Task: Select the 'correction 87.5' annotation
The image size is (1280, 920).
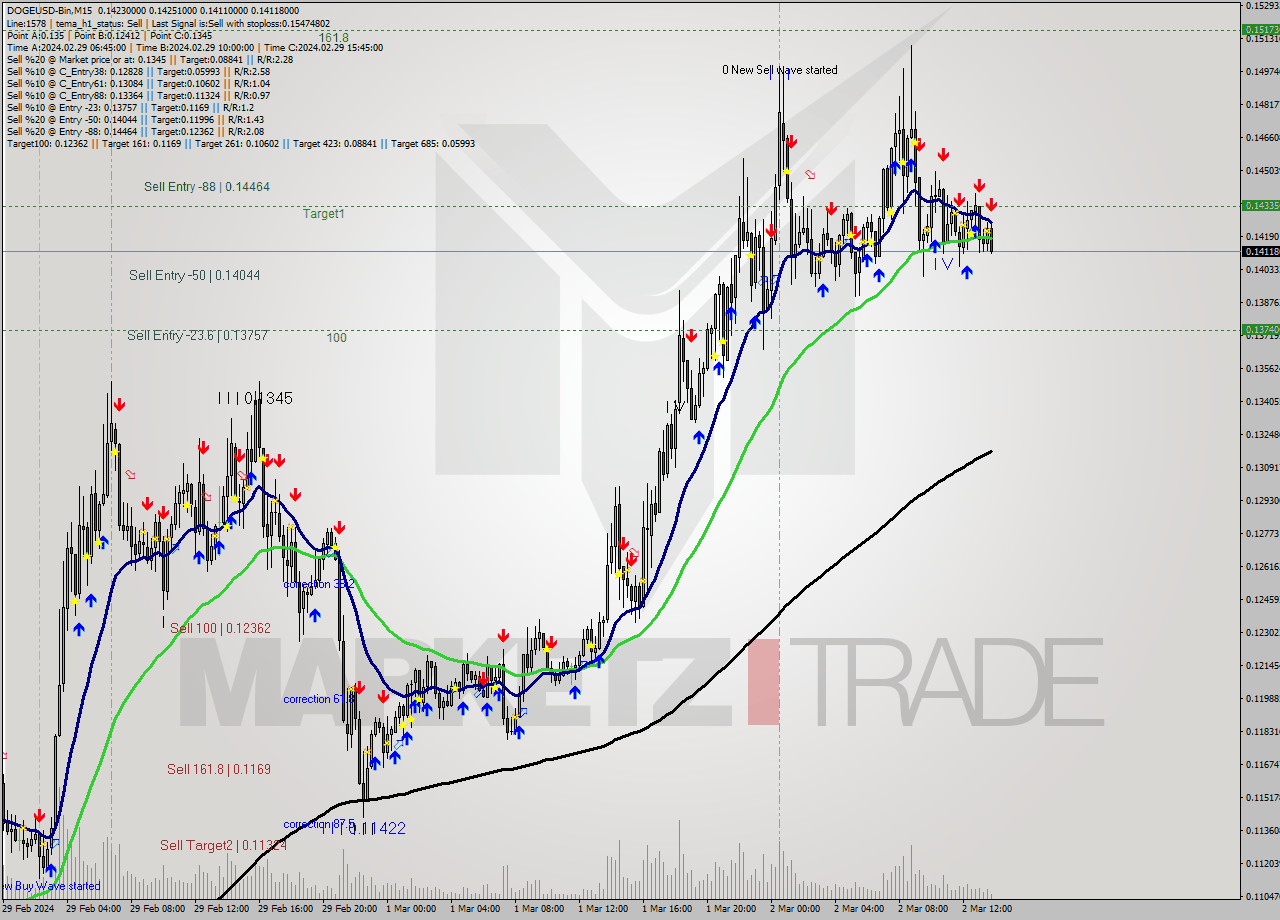Action: pyautogui.click(x=319, y=825)
